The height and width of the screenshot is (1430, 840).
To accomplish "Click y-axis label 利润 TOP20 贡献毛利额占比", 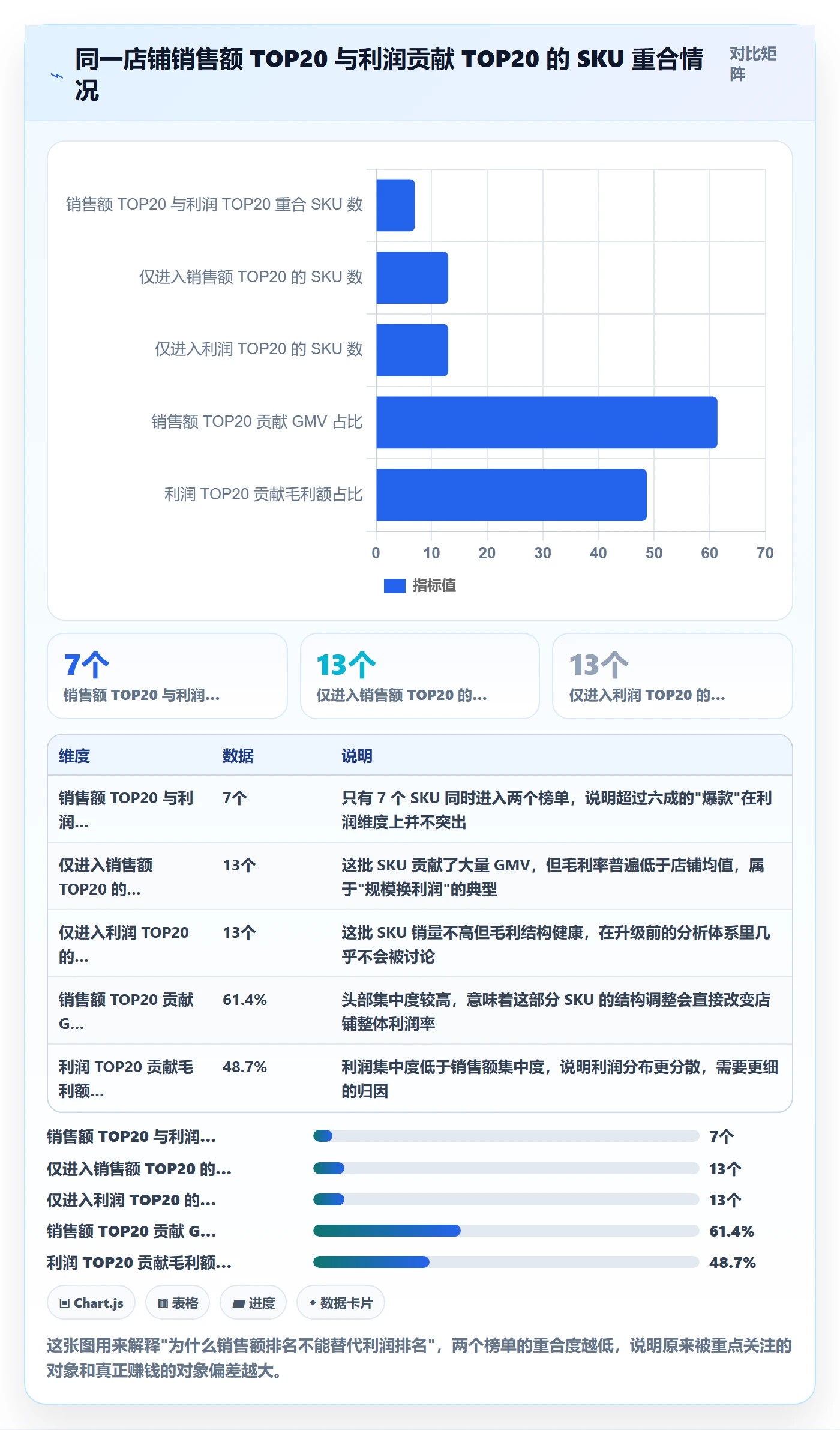I will [263, 495].
